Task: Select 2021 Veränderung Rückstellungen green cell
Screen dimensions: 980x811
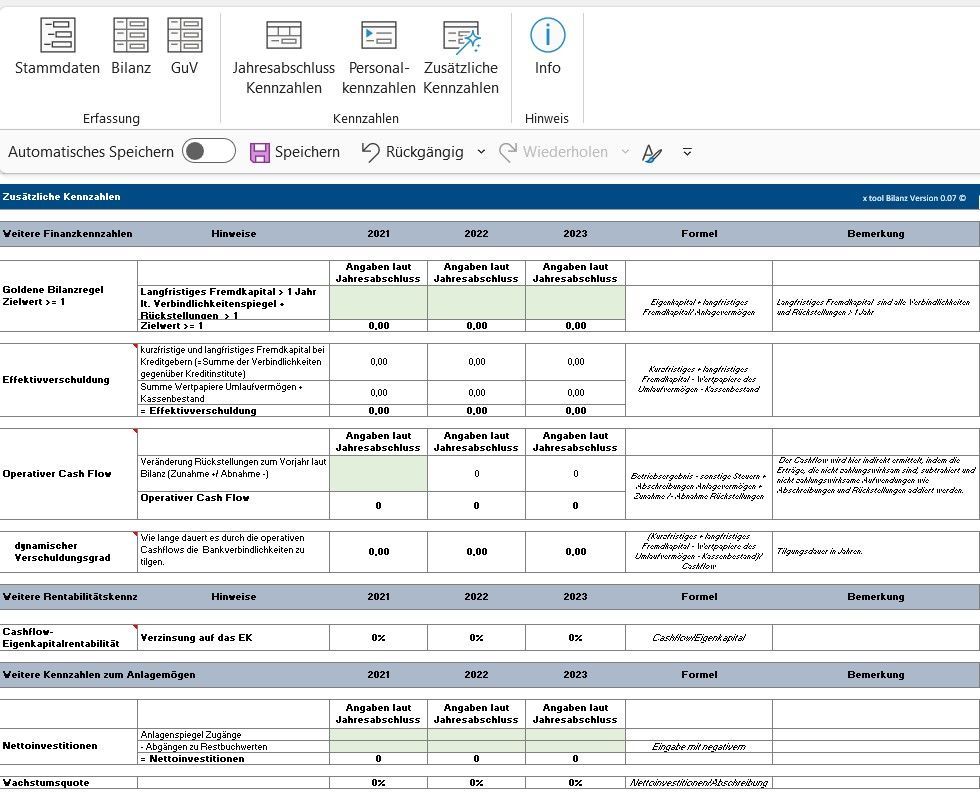Action: (x=379, y=474)
